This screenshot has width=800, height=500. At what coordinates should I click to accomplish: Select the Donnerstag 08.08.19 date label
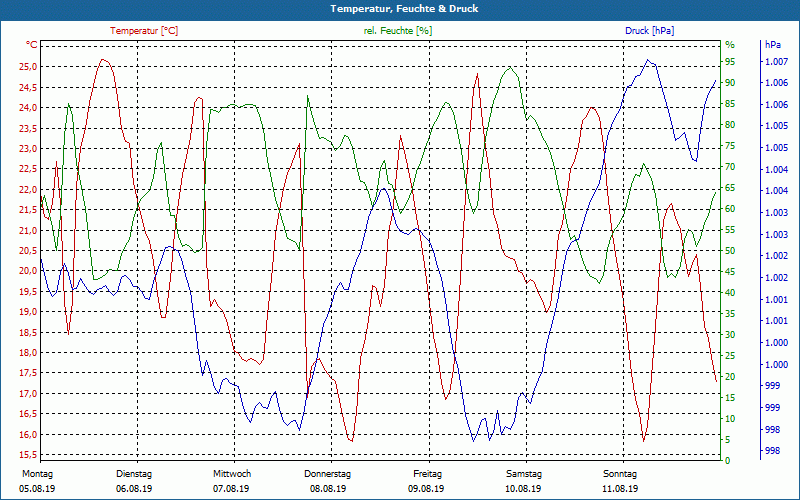[x=328, y=481]
